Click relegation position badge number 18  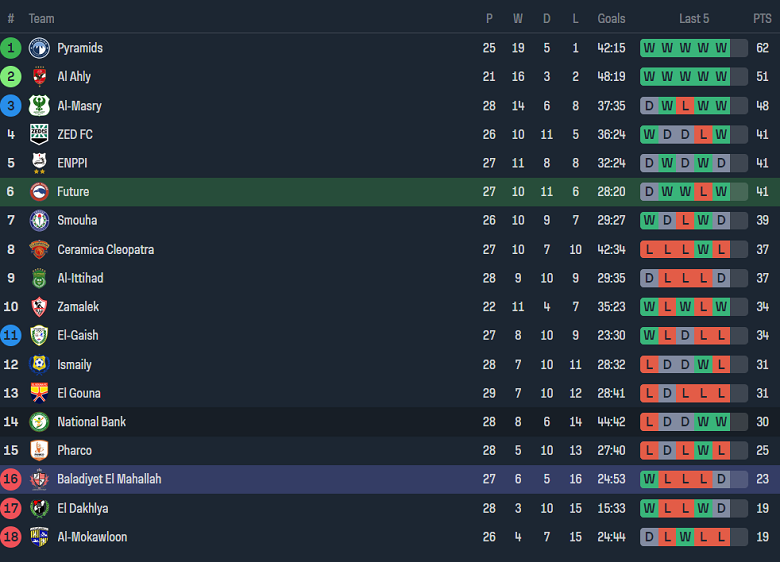point(11,537)
